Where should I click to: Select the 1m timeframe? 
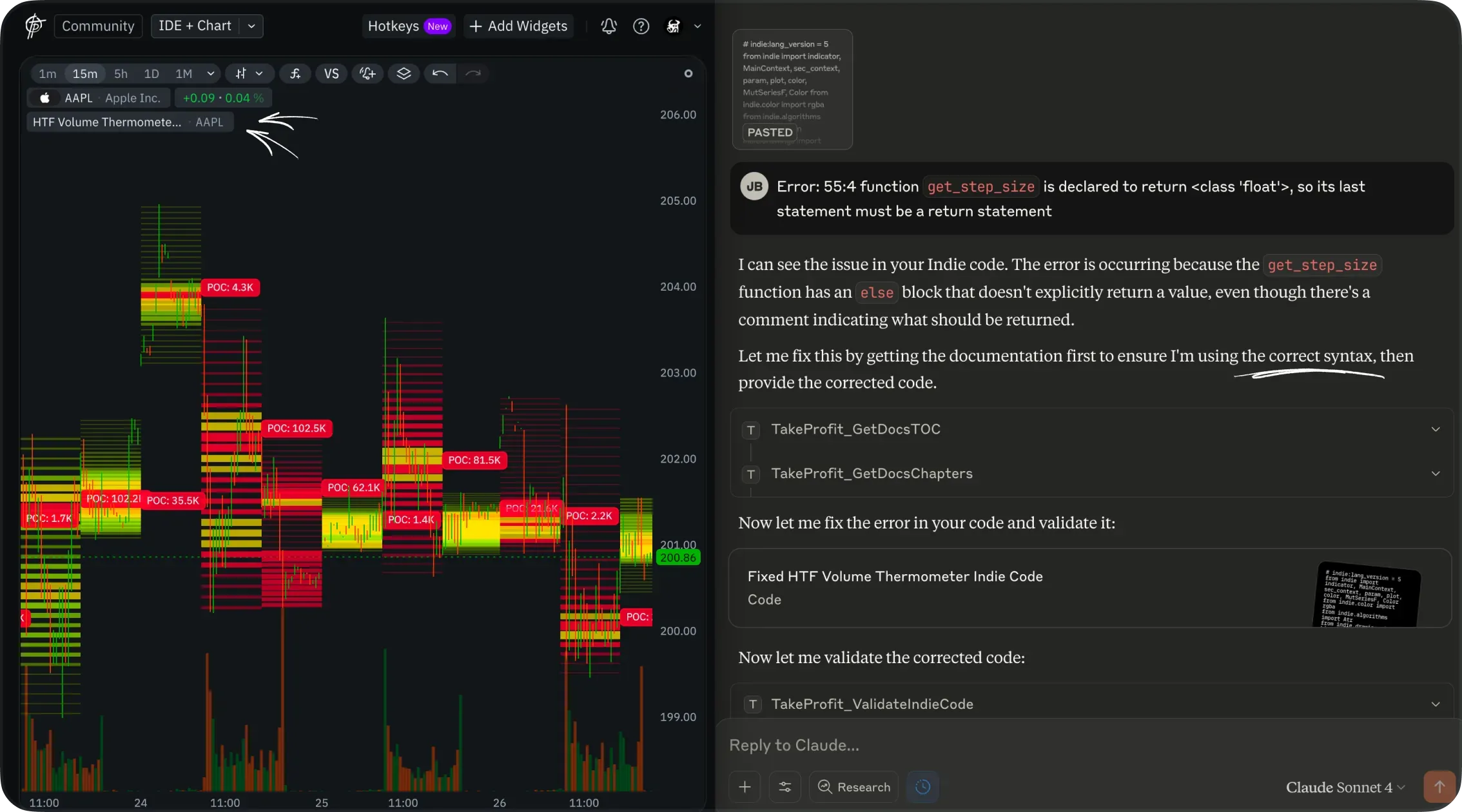[x=48, y=73]
